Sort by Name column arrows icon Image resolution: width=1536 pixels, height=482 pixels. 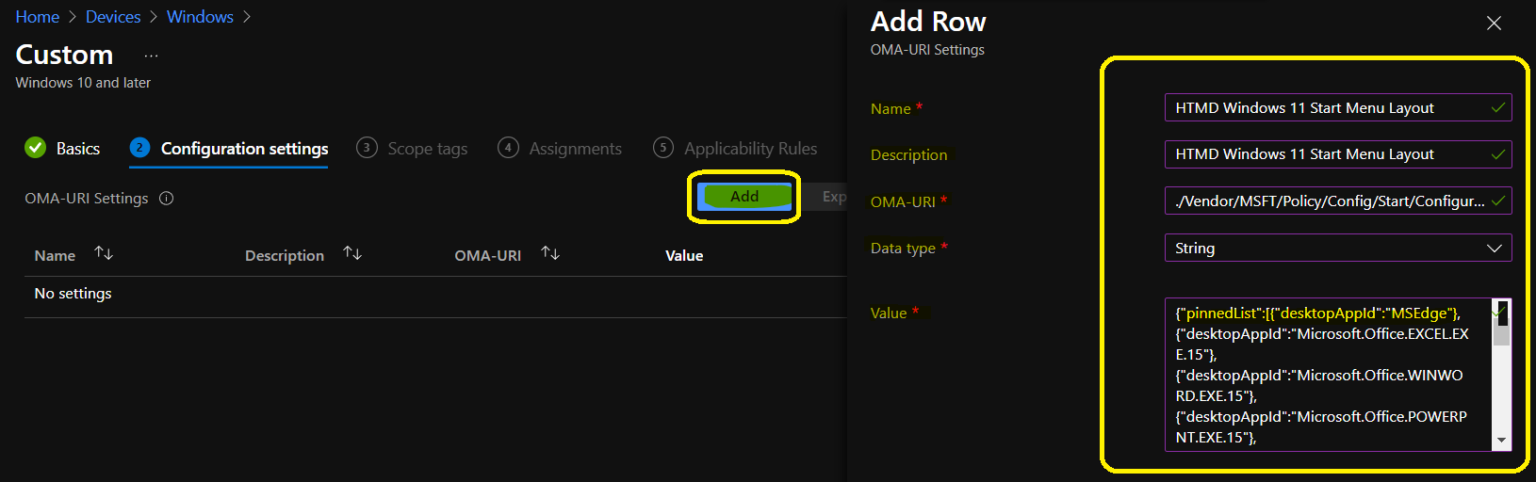(103, 255)
